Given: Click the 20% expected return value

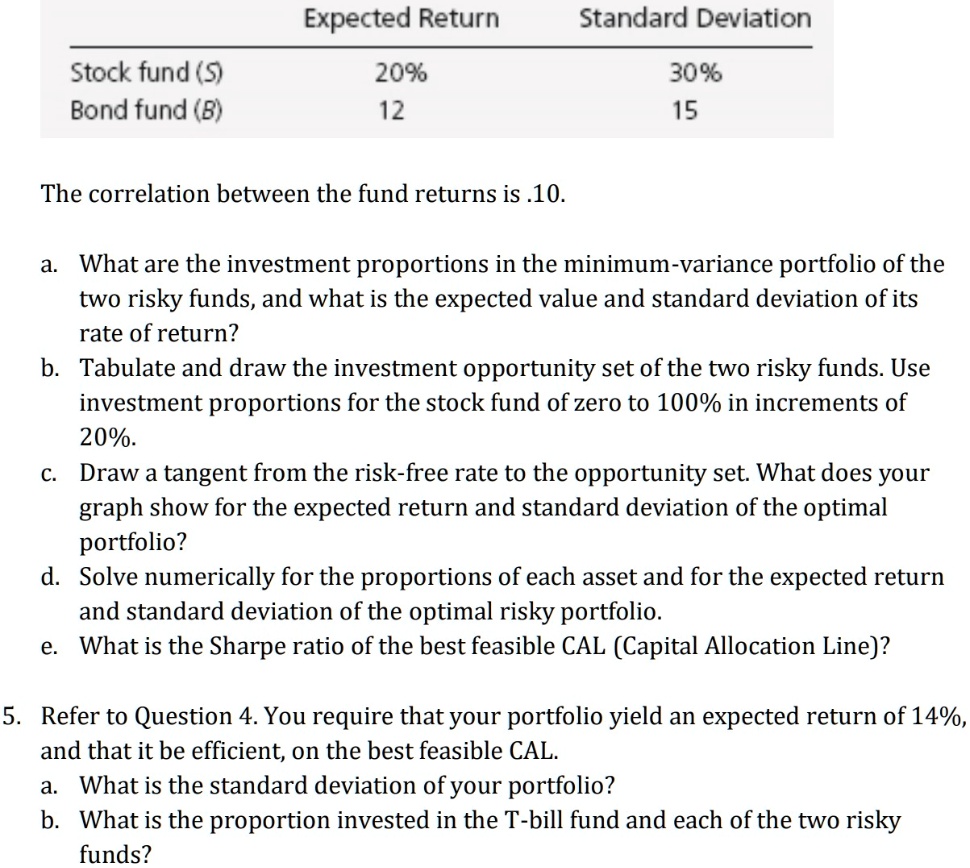Looking at the screenshot, I should coord(401,73).
